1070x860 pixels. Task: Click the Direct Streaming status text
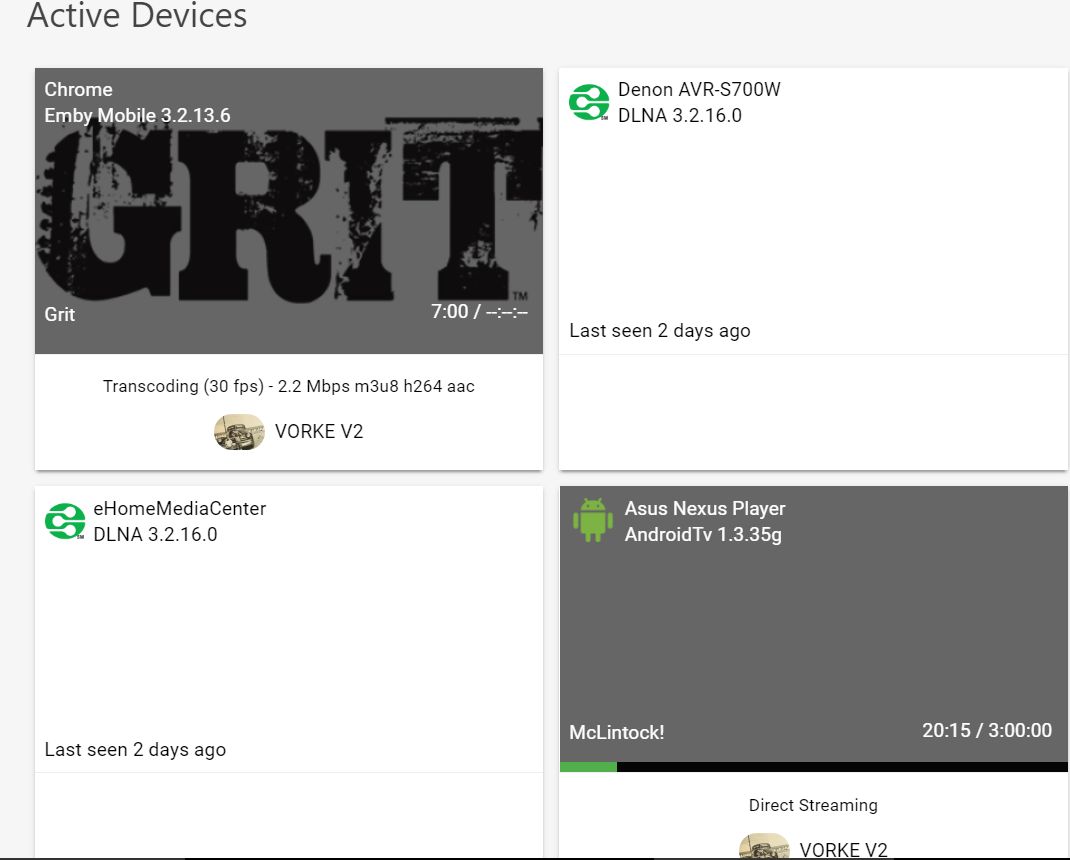813,805
